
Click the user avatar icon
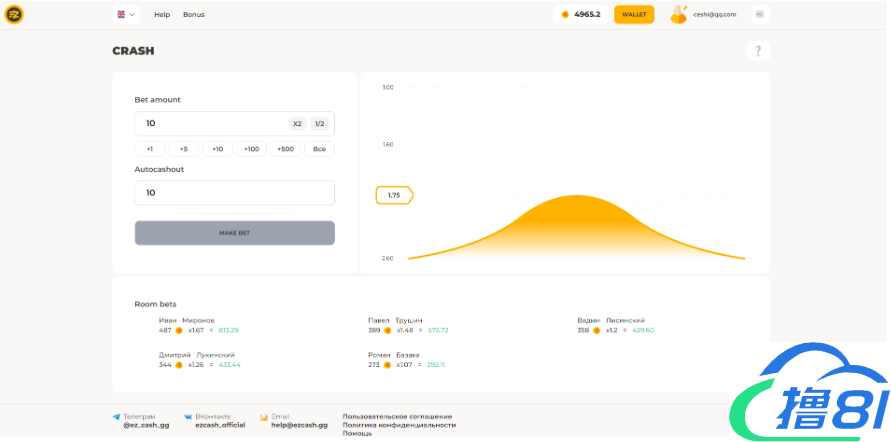[x=679, y=14]
